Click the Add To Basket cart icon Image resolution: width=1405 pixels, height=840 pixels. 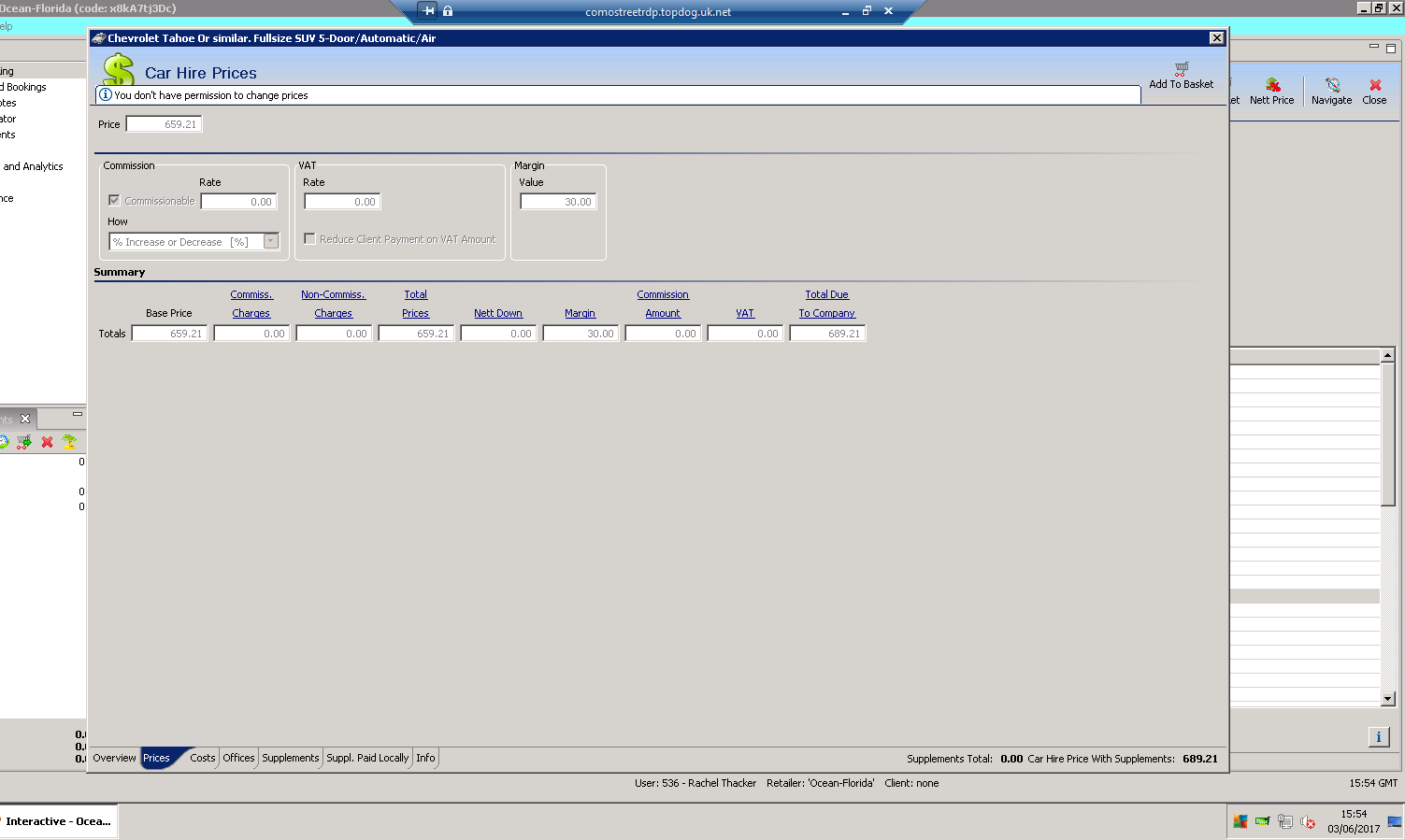coord(1182,68)
